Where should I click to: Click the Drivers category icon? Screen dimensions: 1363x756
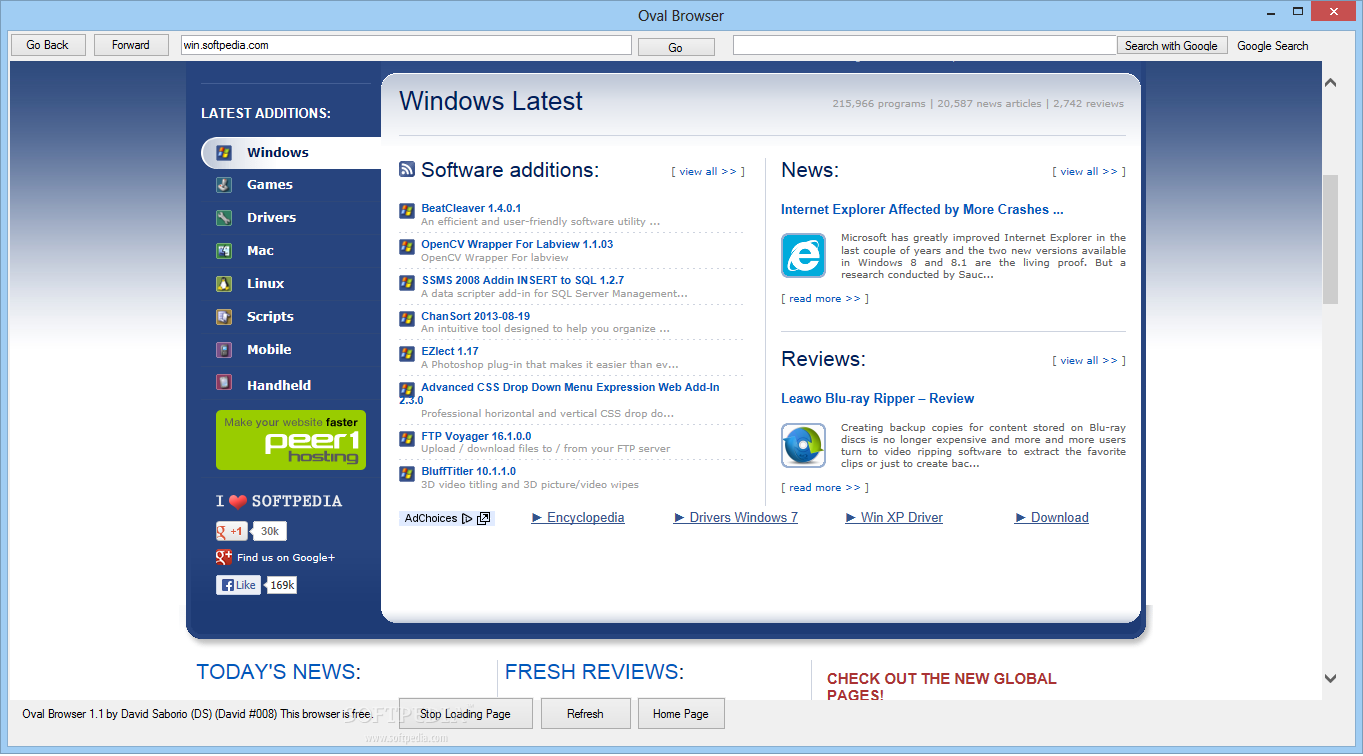coord(224,218)
